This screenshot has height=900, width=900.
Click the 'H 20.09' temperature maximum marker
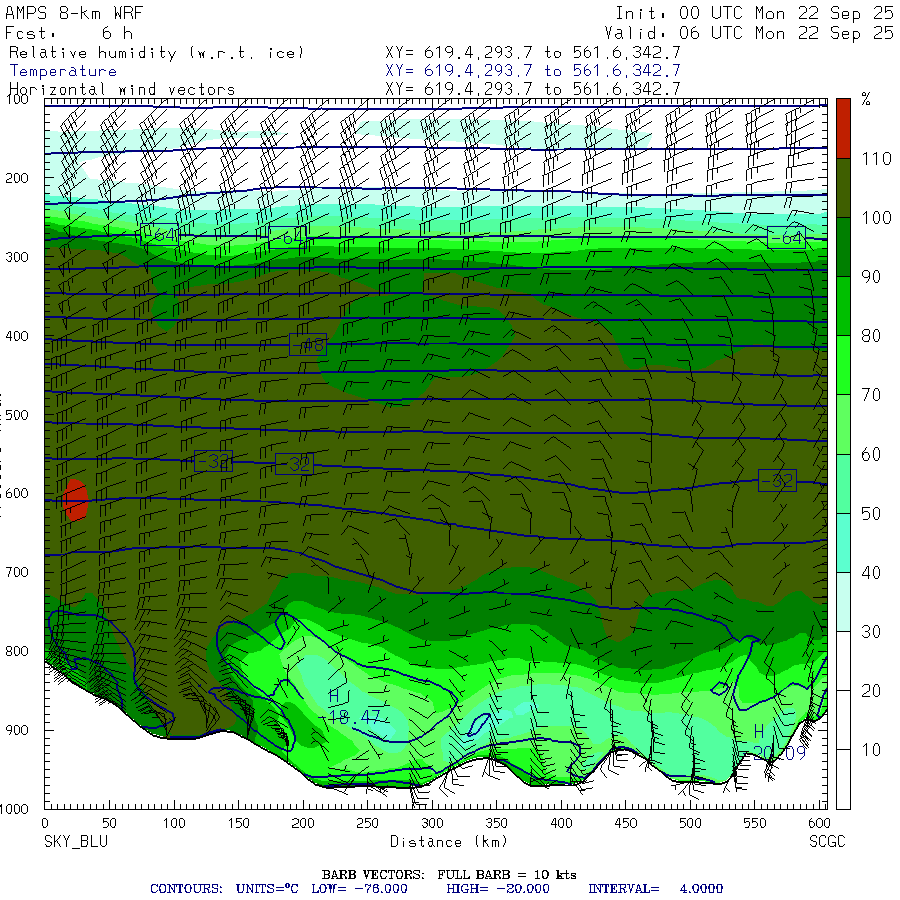[x=779, y=742]
